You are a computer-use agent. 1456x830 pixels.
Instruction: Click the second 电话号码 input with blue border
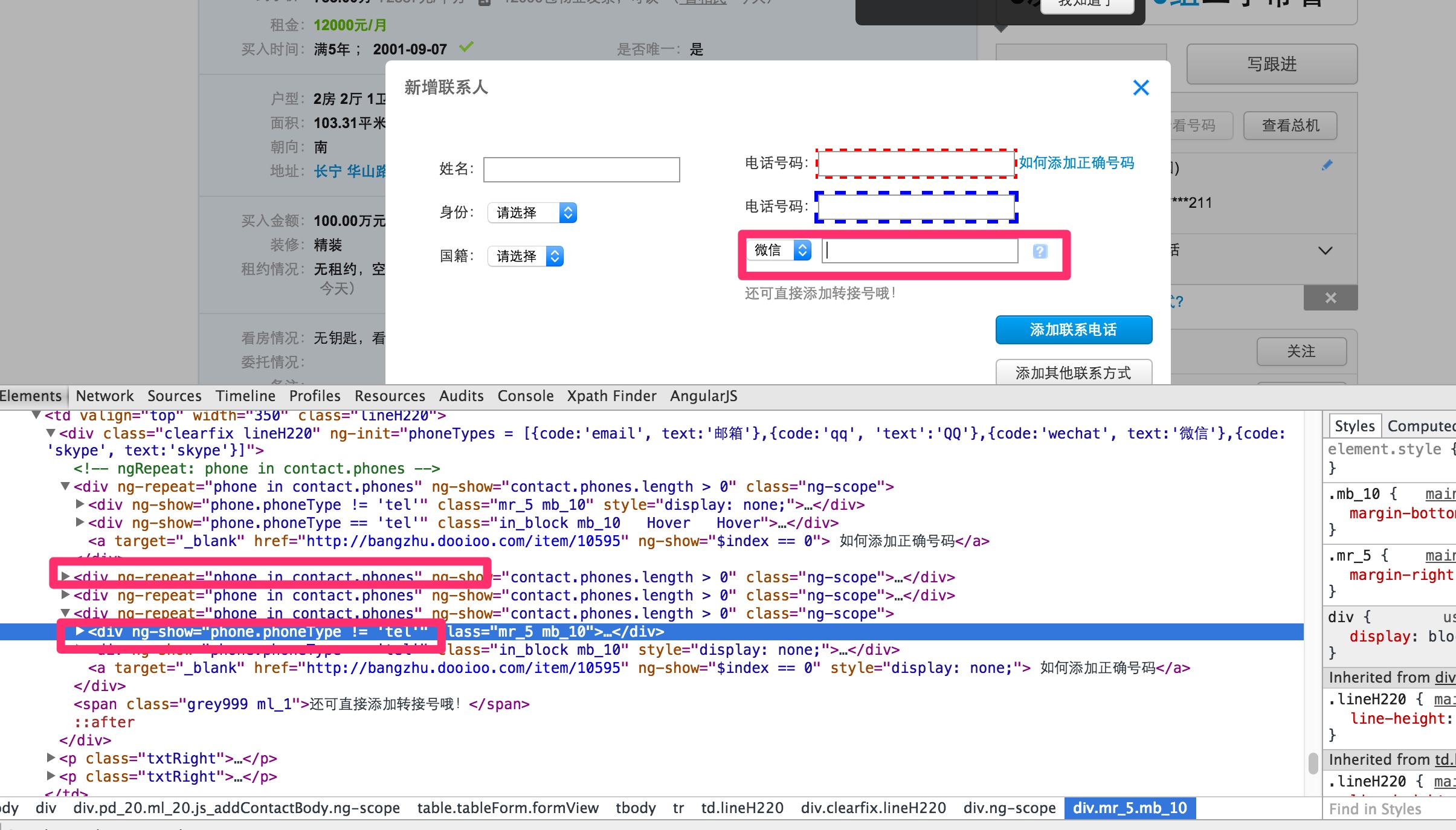(x=916, y=207)
